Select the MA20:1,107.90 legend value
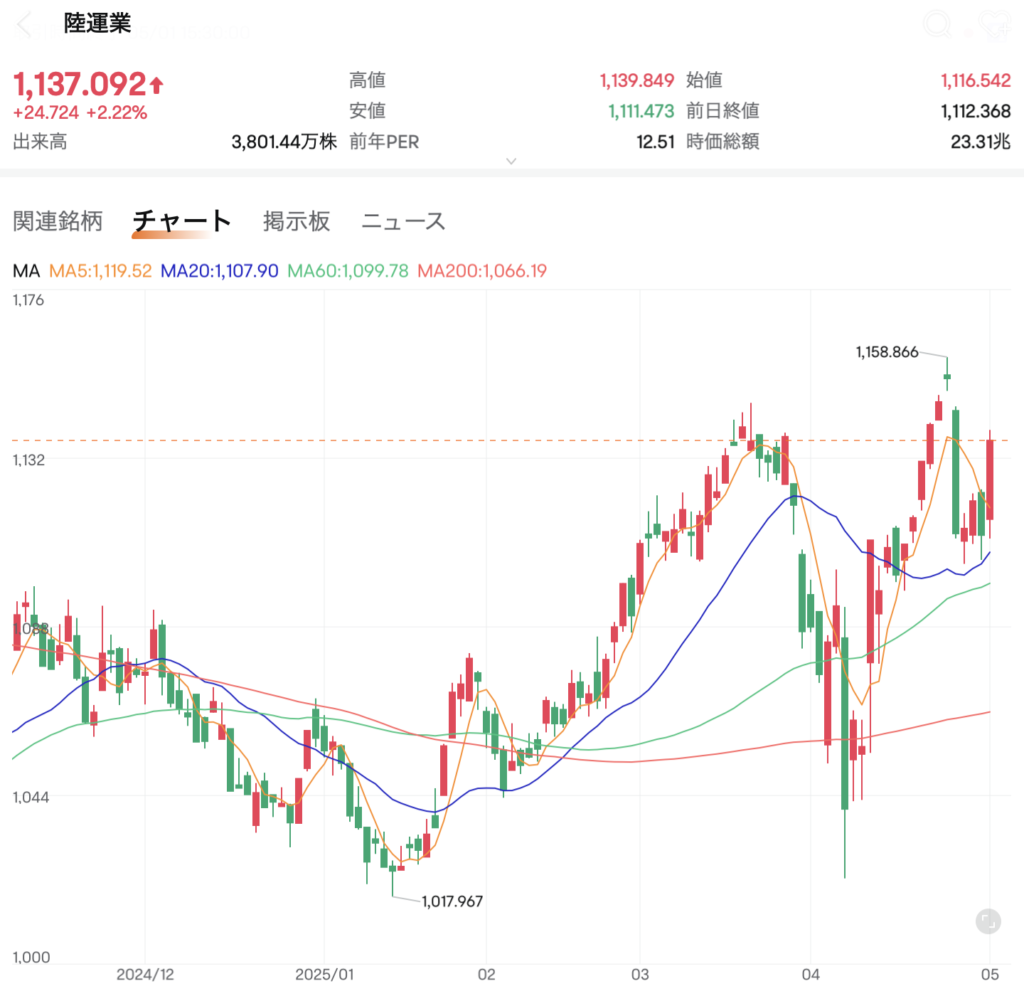The height and width of the screenshot is (996, 1024). 219,270
